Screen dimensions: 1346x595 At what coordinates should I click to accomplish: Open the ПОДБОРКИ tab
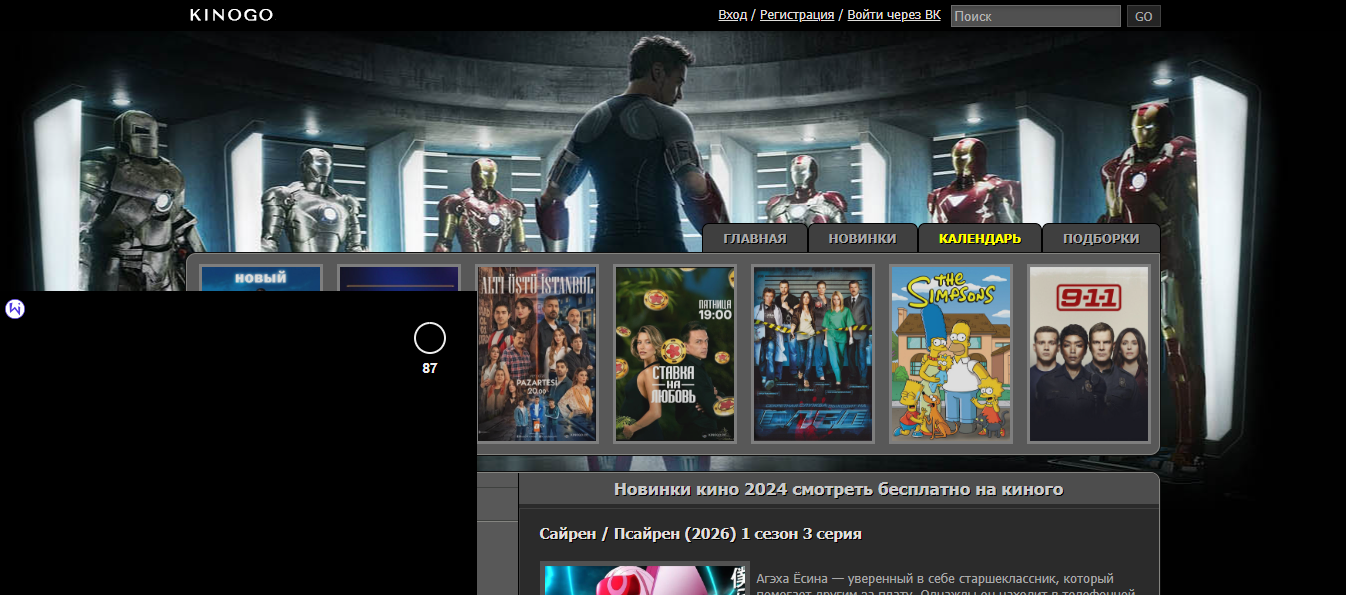click(1101, 238)
